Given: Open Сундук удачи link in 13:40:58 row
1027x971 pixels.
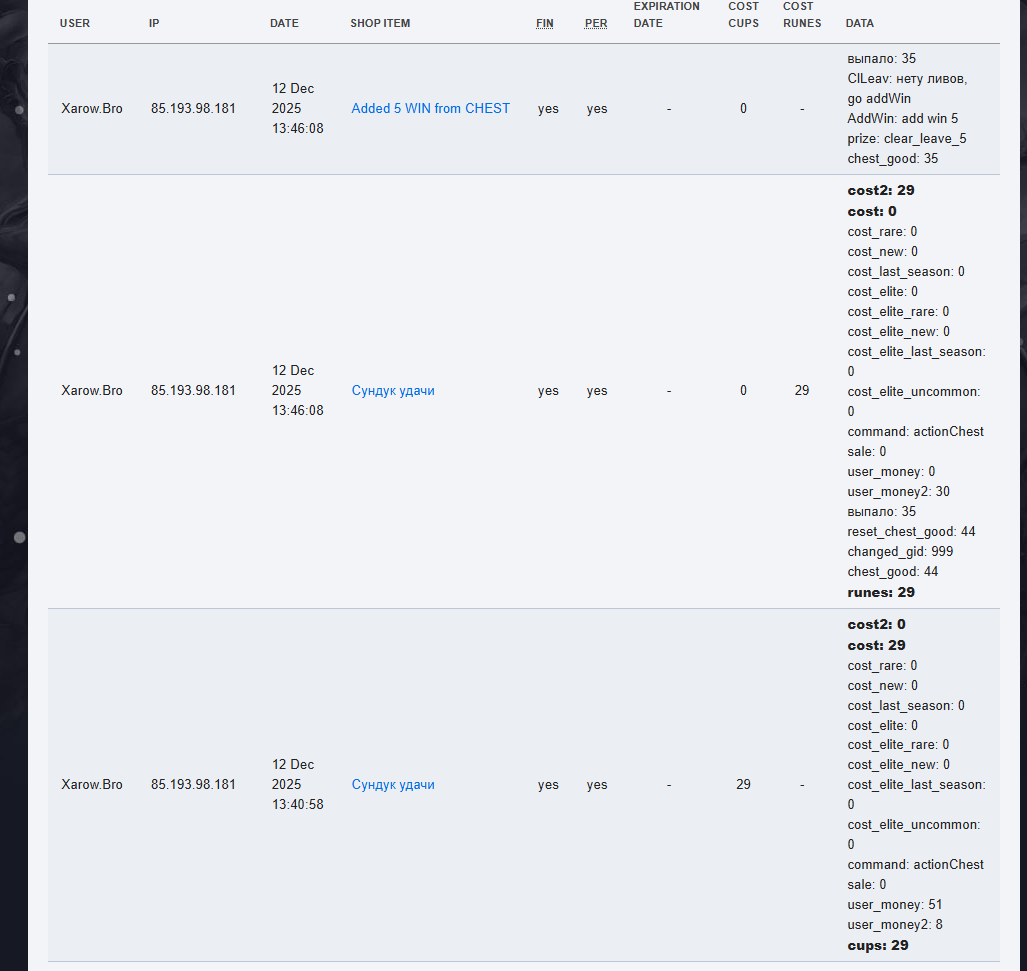Looking at the screenshot, I should pyautogui.click(x=393, y=785).
